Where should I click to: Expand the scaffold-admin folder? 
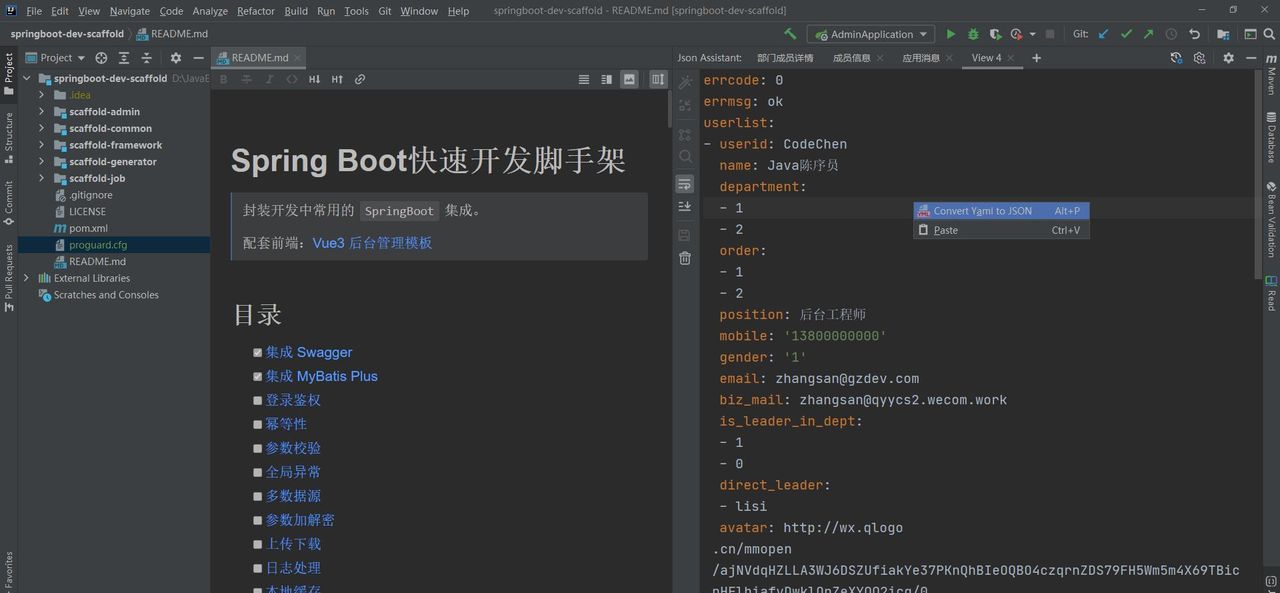tap(41, 111)
